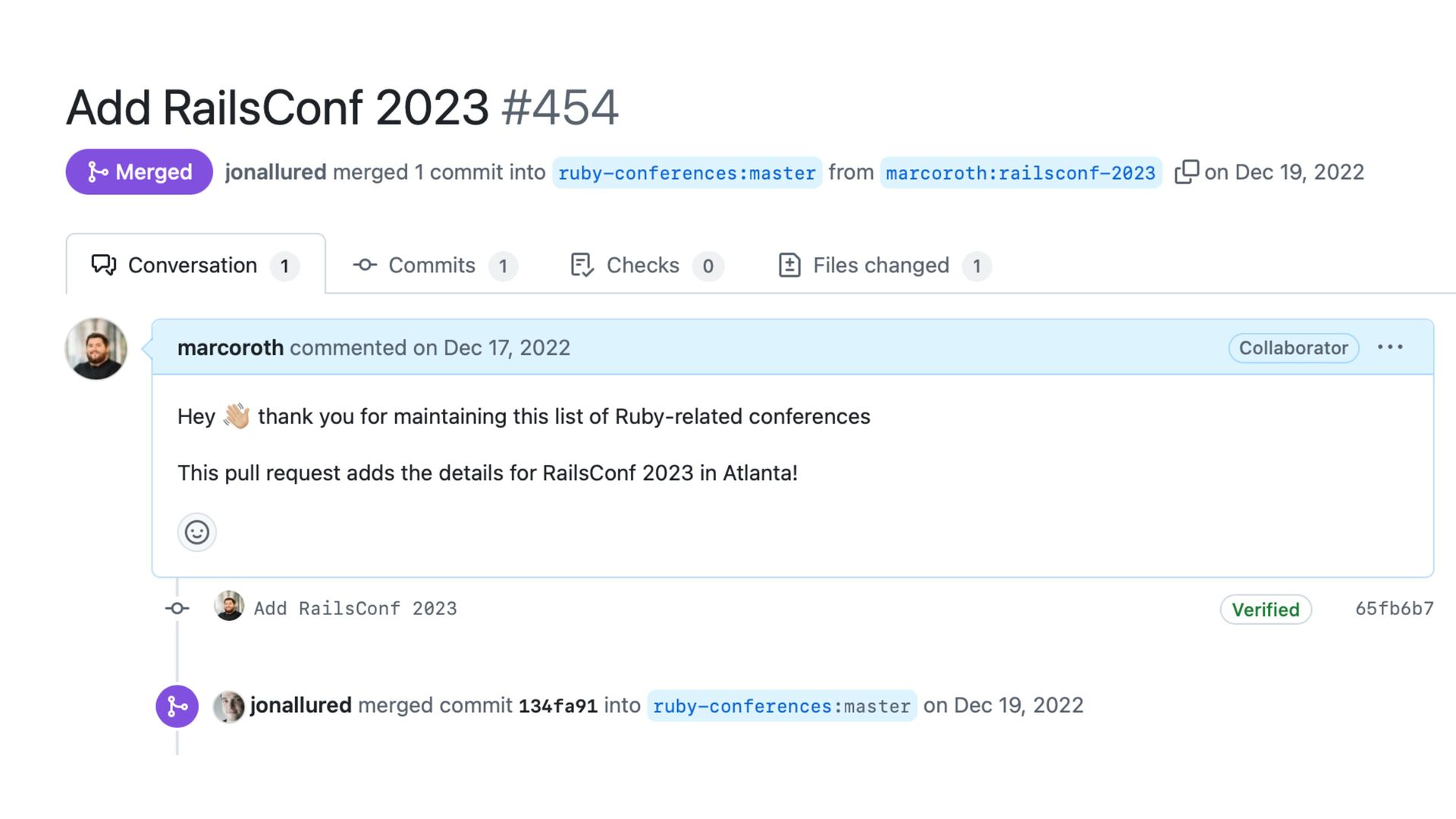Open marcoroth's large profile avatar
The width and height of the screenshot is (1456, 819).
96,349
